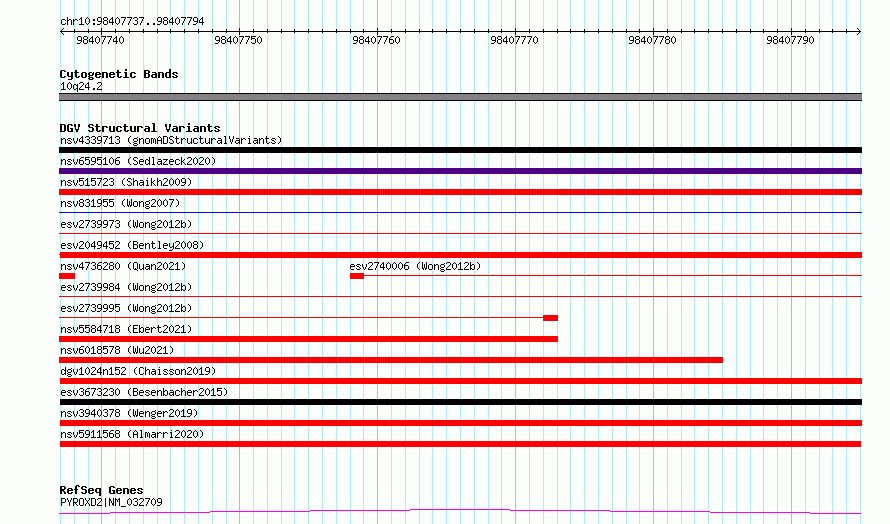The width and height of the screenshot is (890, 524).
Task: Click the PYROXD2|NM_032709 gene label
Action: point(111,502)
